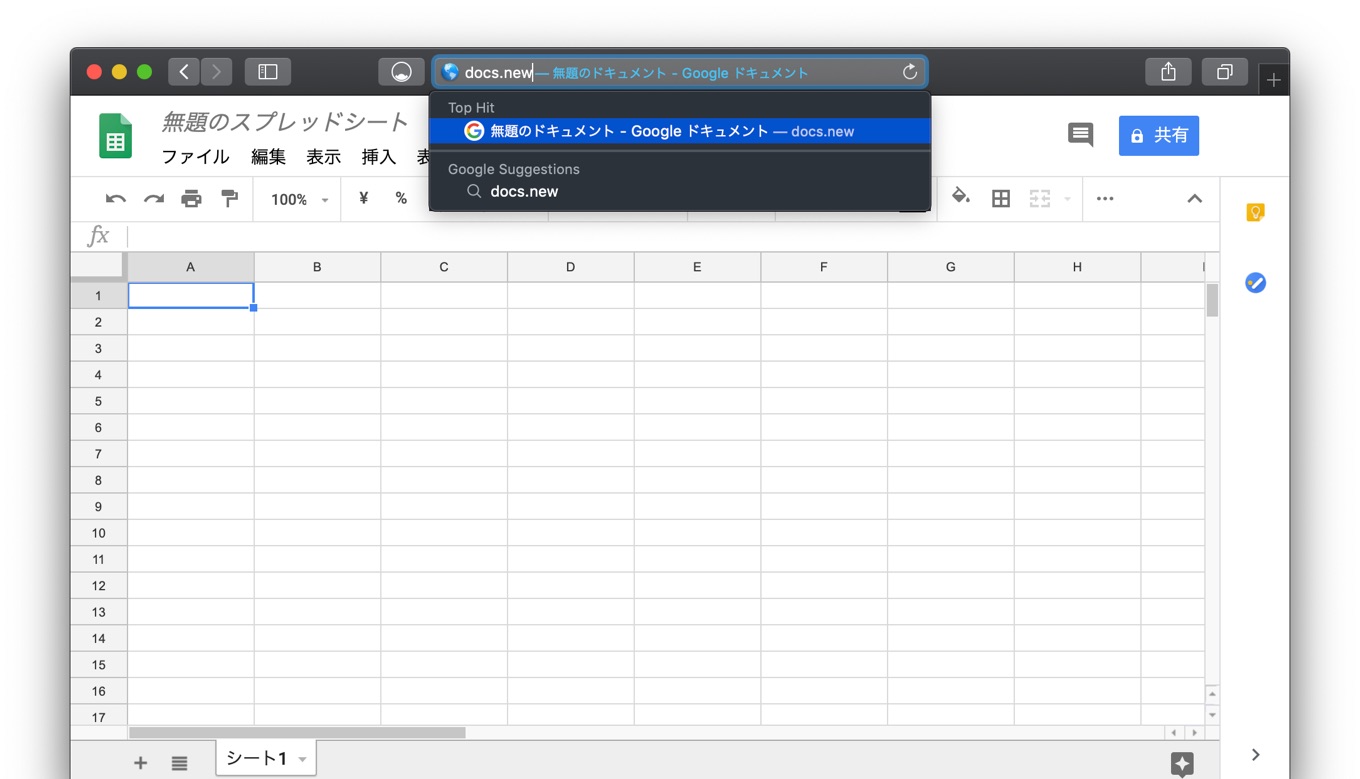The height and width of the screenshot is (779, 1360).
Task: Click the Explore star icon
Action: coord(1182,764)
